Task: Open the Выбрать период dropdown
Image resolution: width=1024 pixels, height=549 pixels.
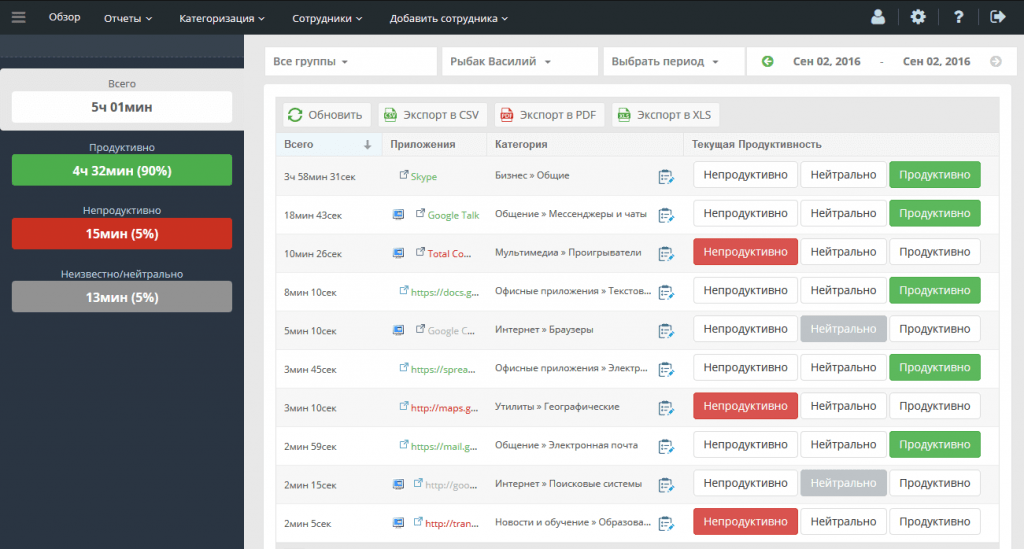Action: click(674, 61)
